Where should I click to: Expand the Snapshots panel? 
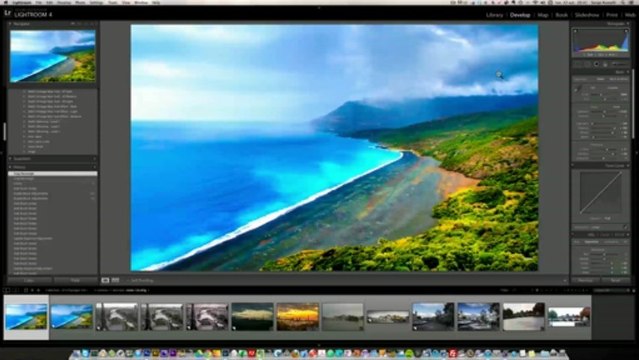point(10,159)
